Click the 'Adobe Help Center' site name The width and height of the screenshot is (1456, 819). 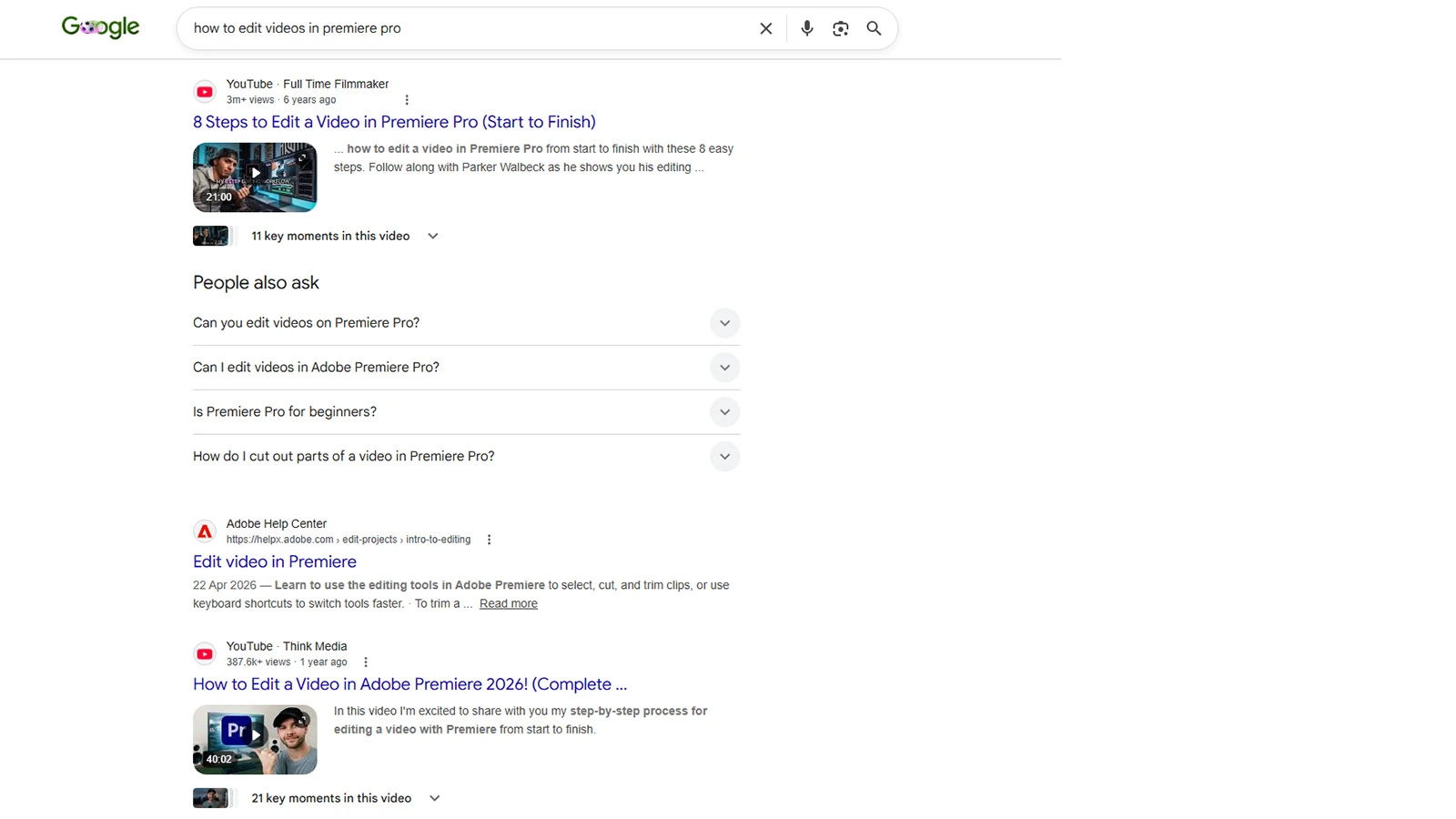[277, 523]
